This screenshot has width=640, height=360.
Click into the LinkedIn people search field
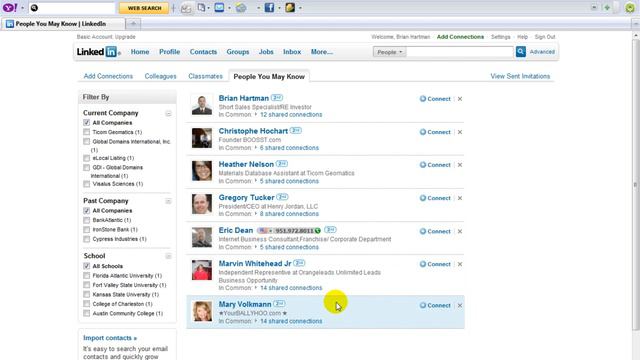click(x=460, y=52)
